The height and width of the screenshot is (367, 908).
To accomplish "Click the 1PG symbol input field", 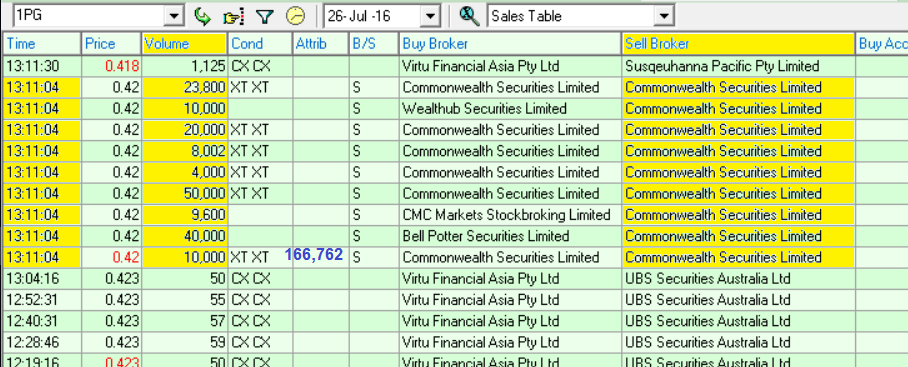I will (x=89, y=16).
